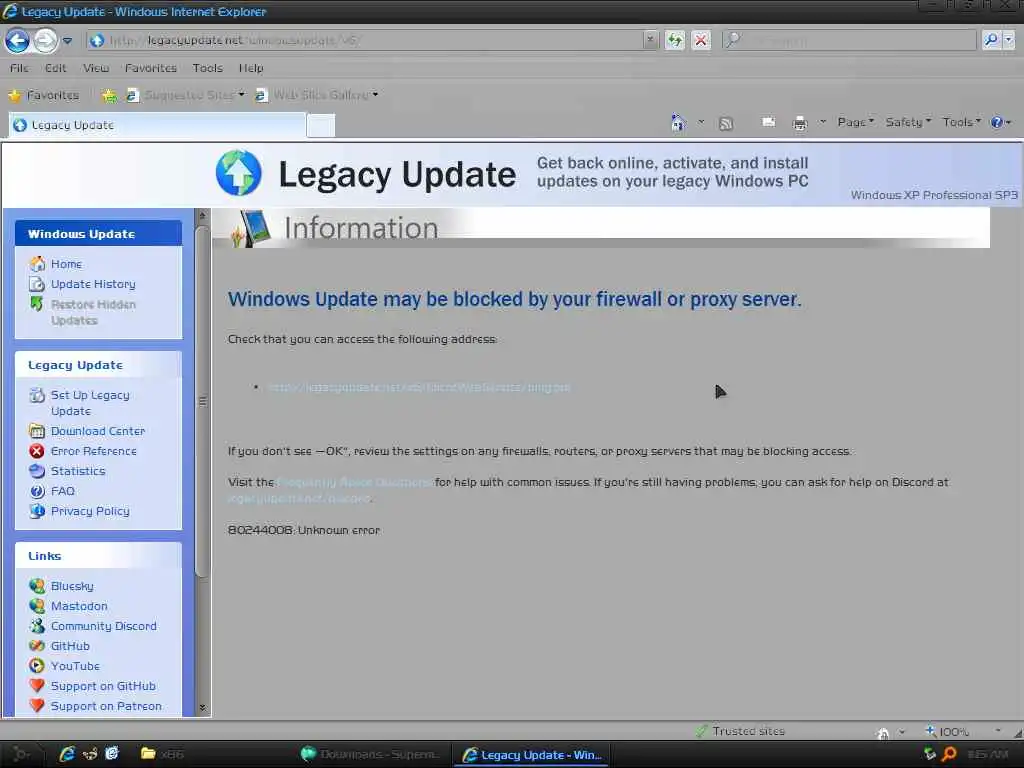This screenshot has width=1024, height=768.
Task: Open the recent pages dropdown arrow
Action: click(x=67, y=41)
